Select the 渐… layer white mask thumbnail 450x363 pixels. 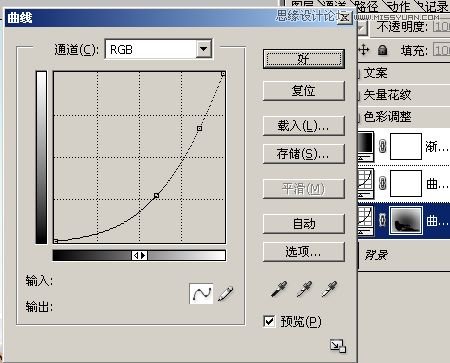[x=406, y=146]
